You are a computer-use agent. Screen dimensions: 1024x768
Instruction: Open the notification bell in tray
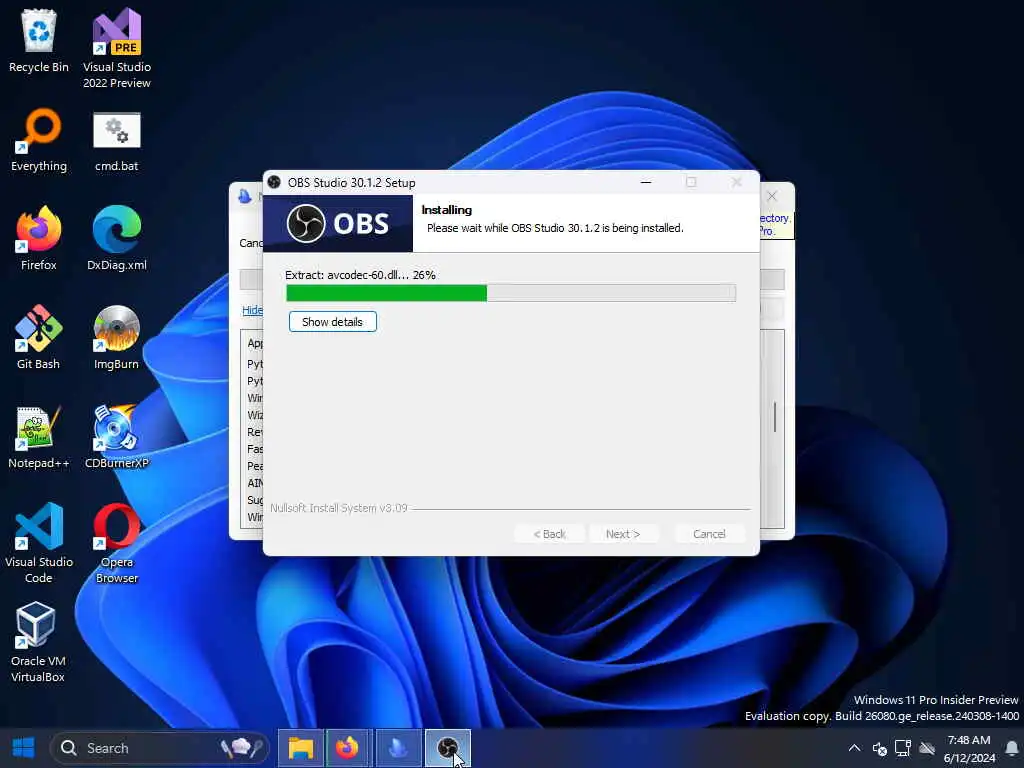pos(1012,748)
